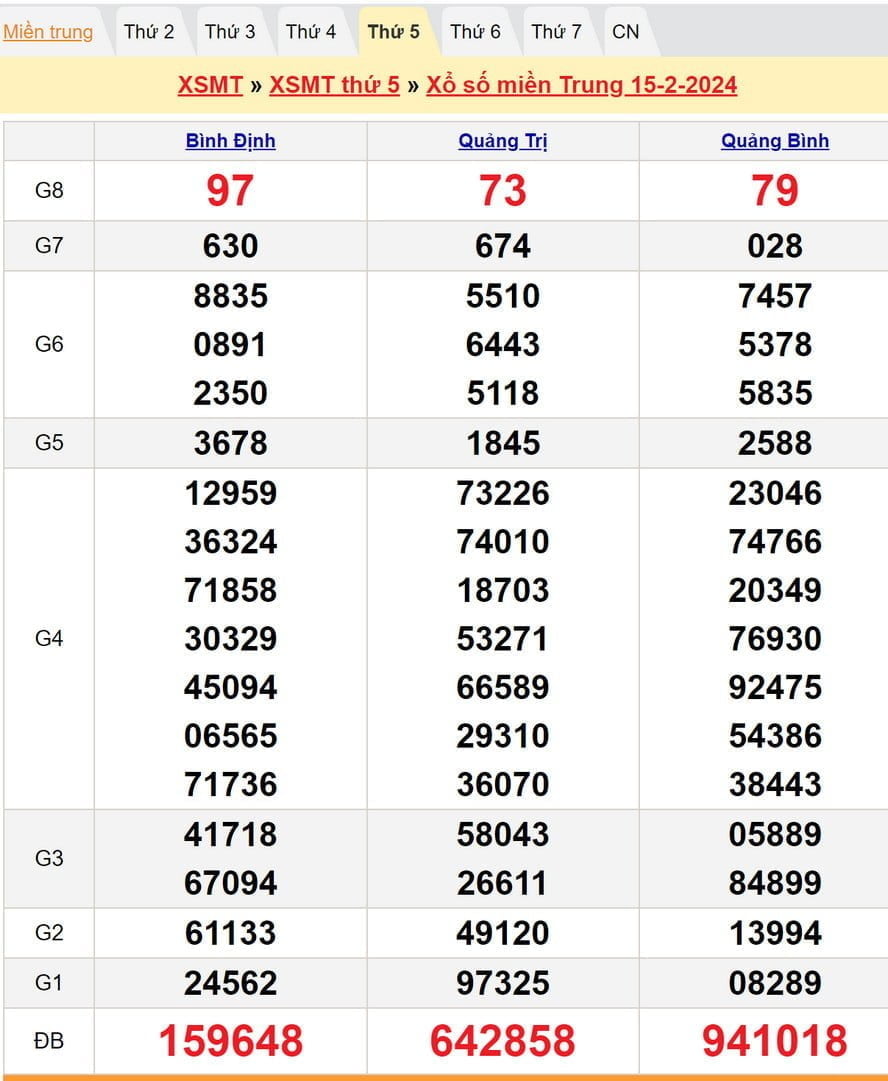Open the Thứ 6 tab

pyautogui.click(x=475, y=32)
